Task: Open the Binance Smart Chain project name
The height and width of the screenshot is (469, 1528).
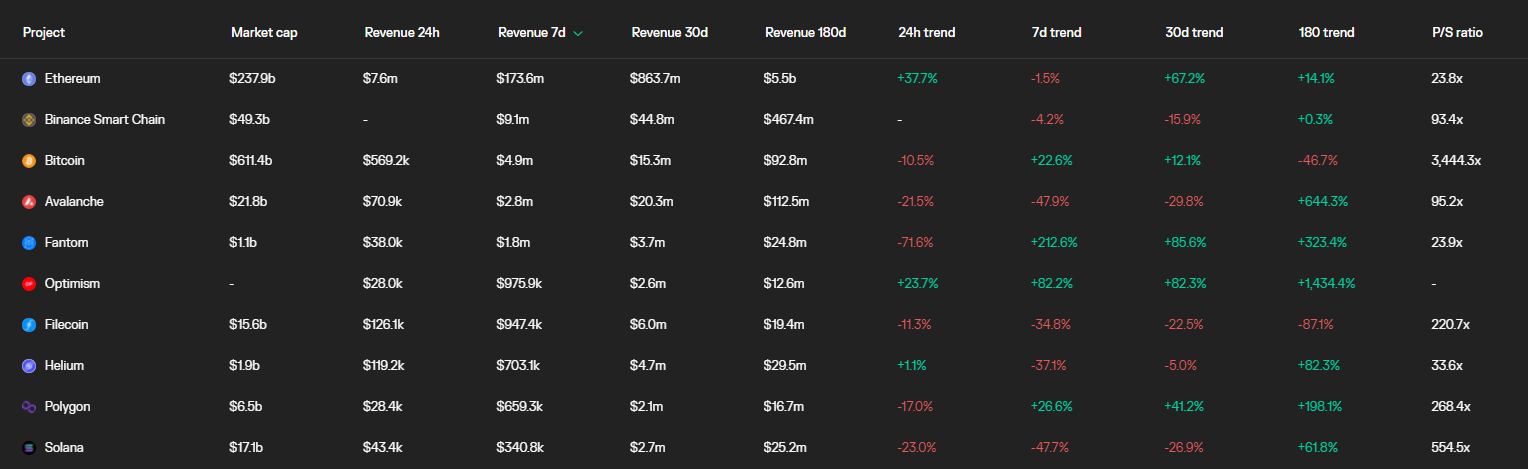Action: coord(105,119)
